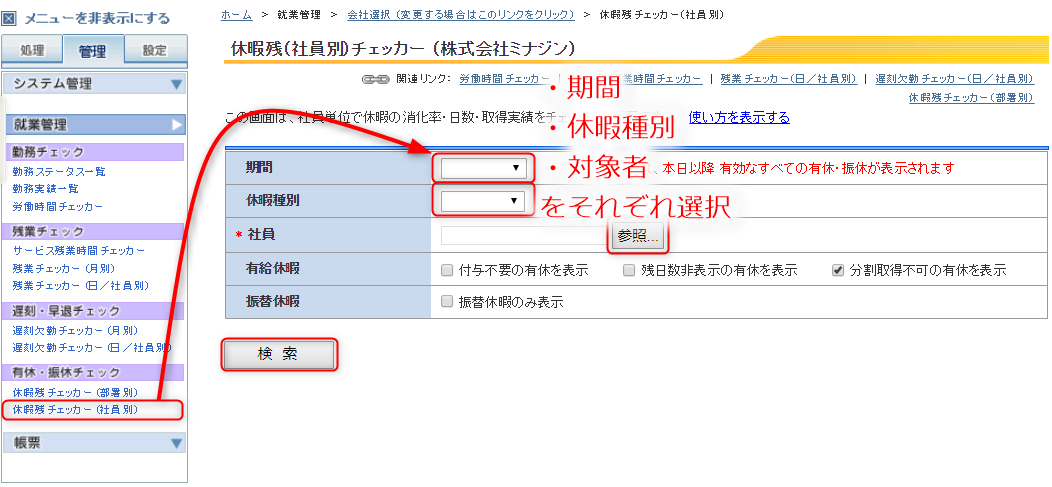Screen dimensions: 1052x487
Task: Click the 遅刻・早退チェック section header
Action: 93,311
